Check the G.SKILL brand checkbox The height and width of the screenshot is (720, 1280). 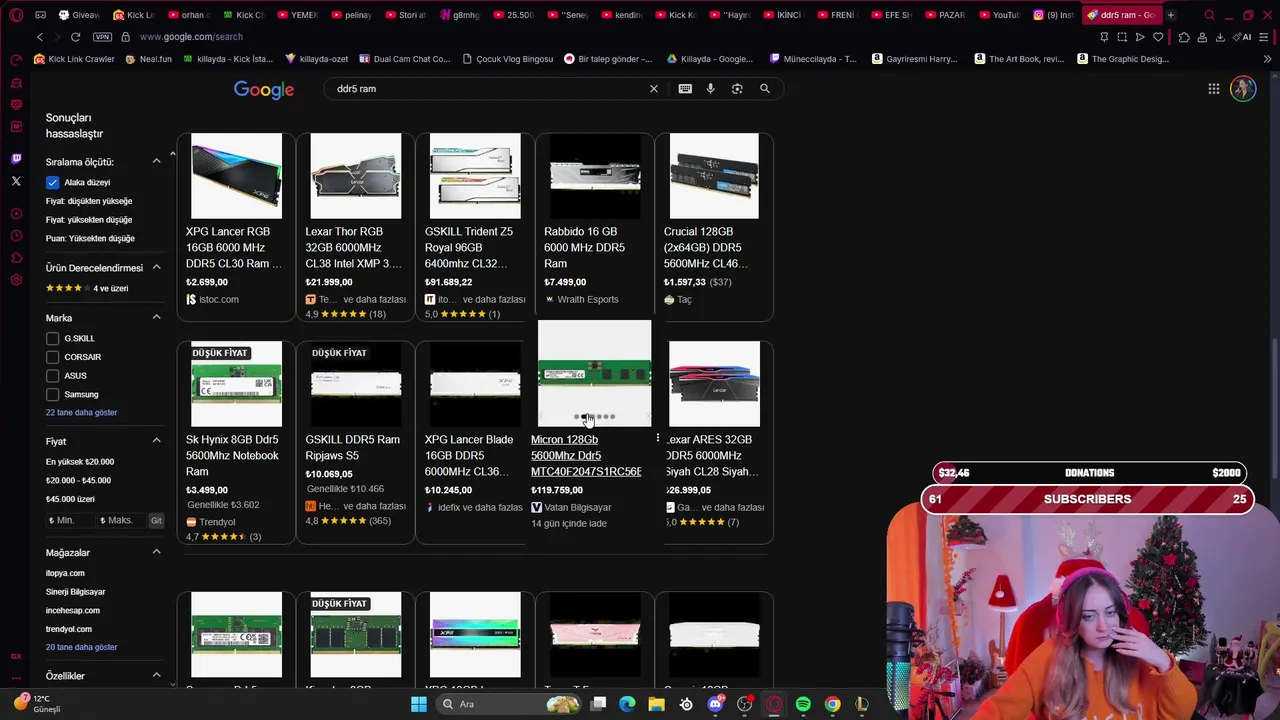coord(52,339)
